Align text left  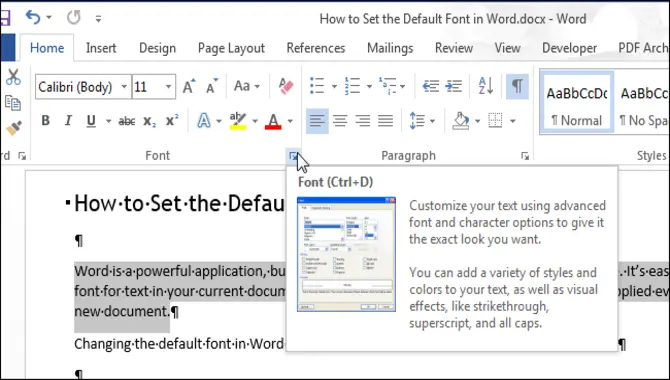pos(317,121)
